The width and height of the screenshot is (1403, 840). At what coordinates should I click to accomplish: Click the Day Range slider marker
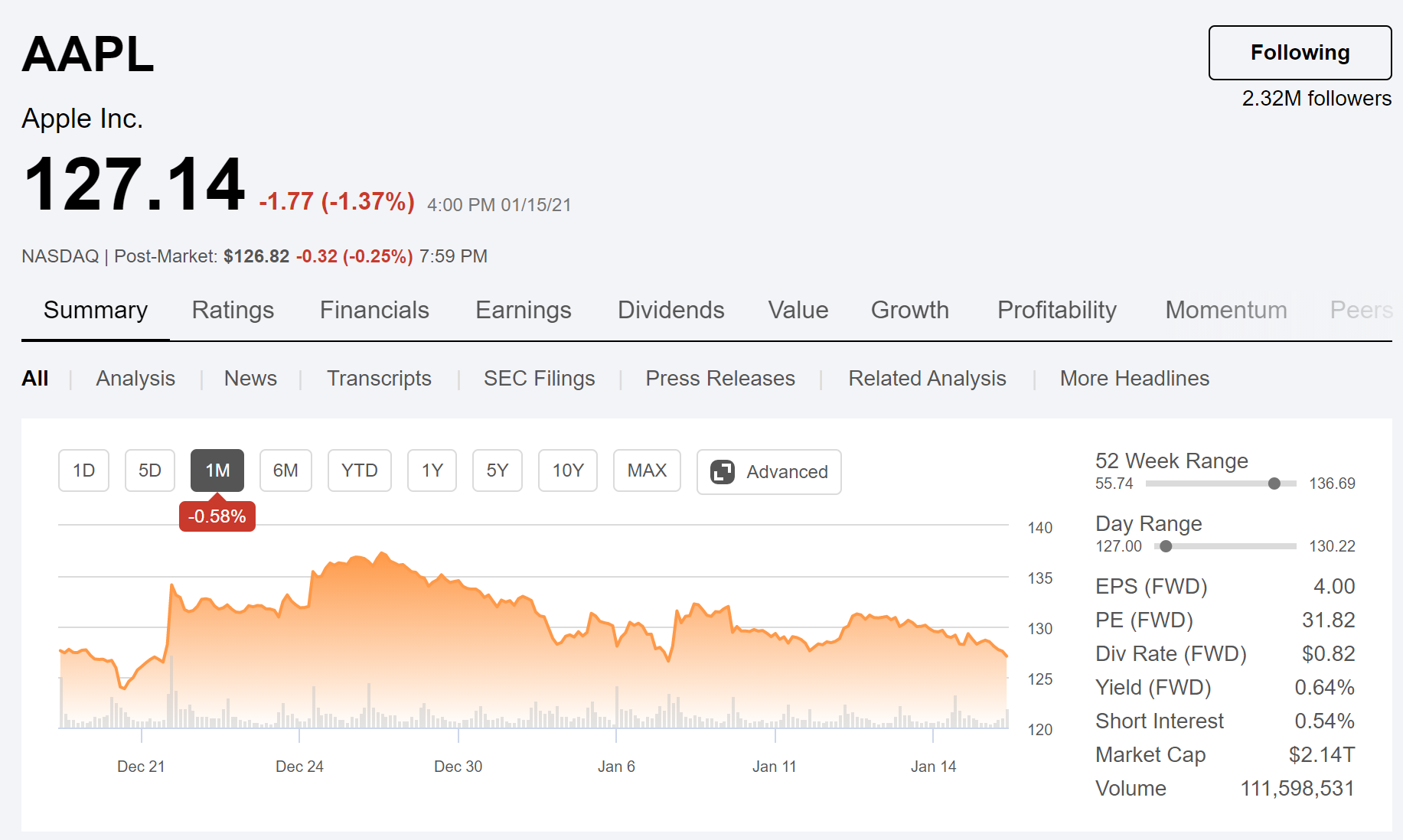pyautogui.click(x=1166, y=546)
